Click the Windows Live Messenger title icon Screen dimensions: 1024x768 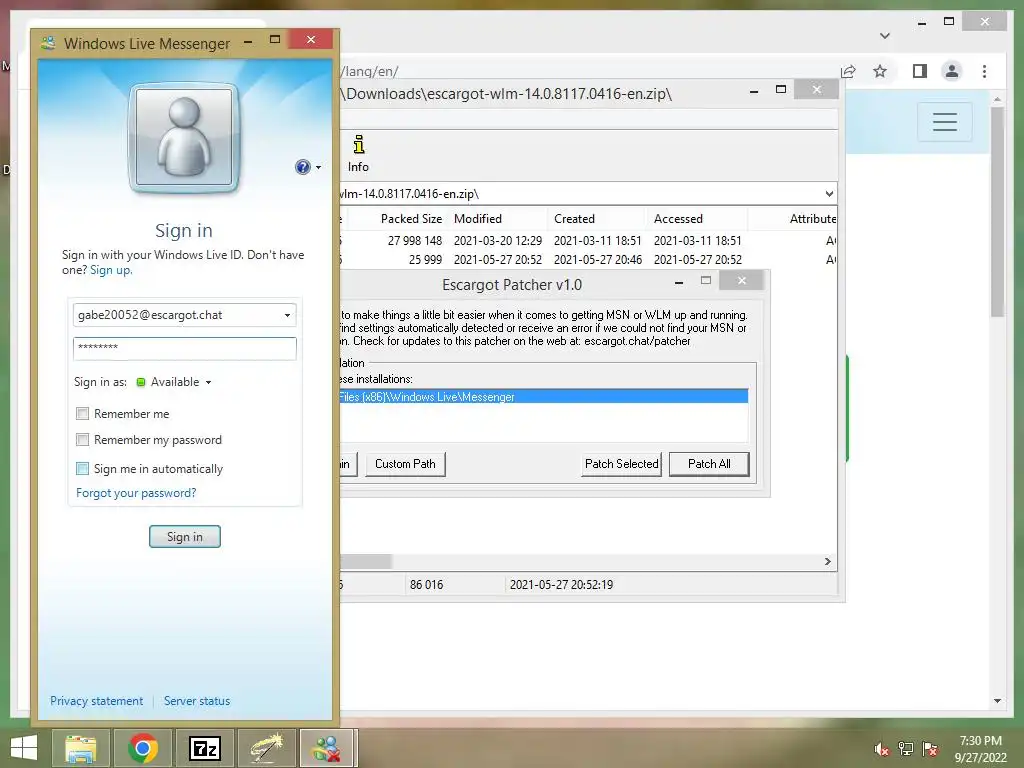48,44
